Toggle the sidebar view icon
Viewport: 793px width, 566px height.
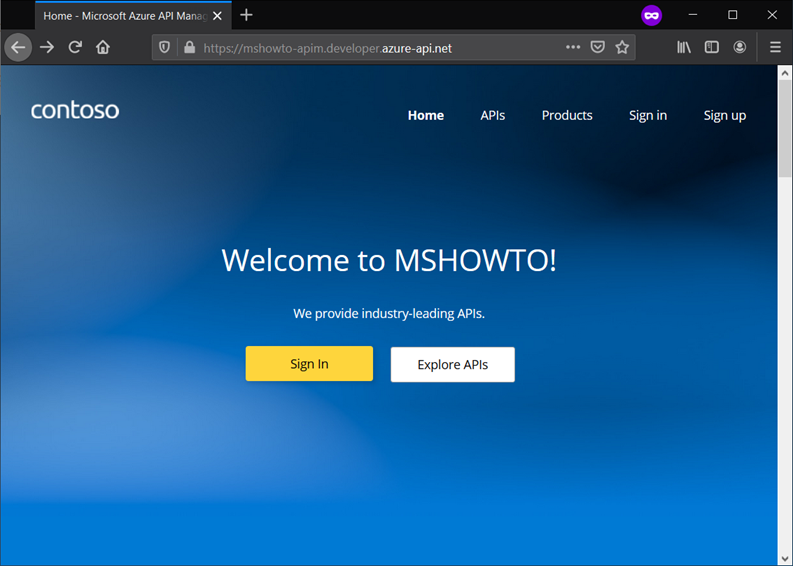coord(712,48)
